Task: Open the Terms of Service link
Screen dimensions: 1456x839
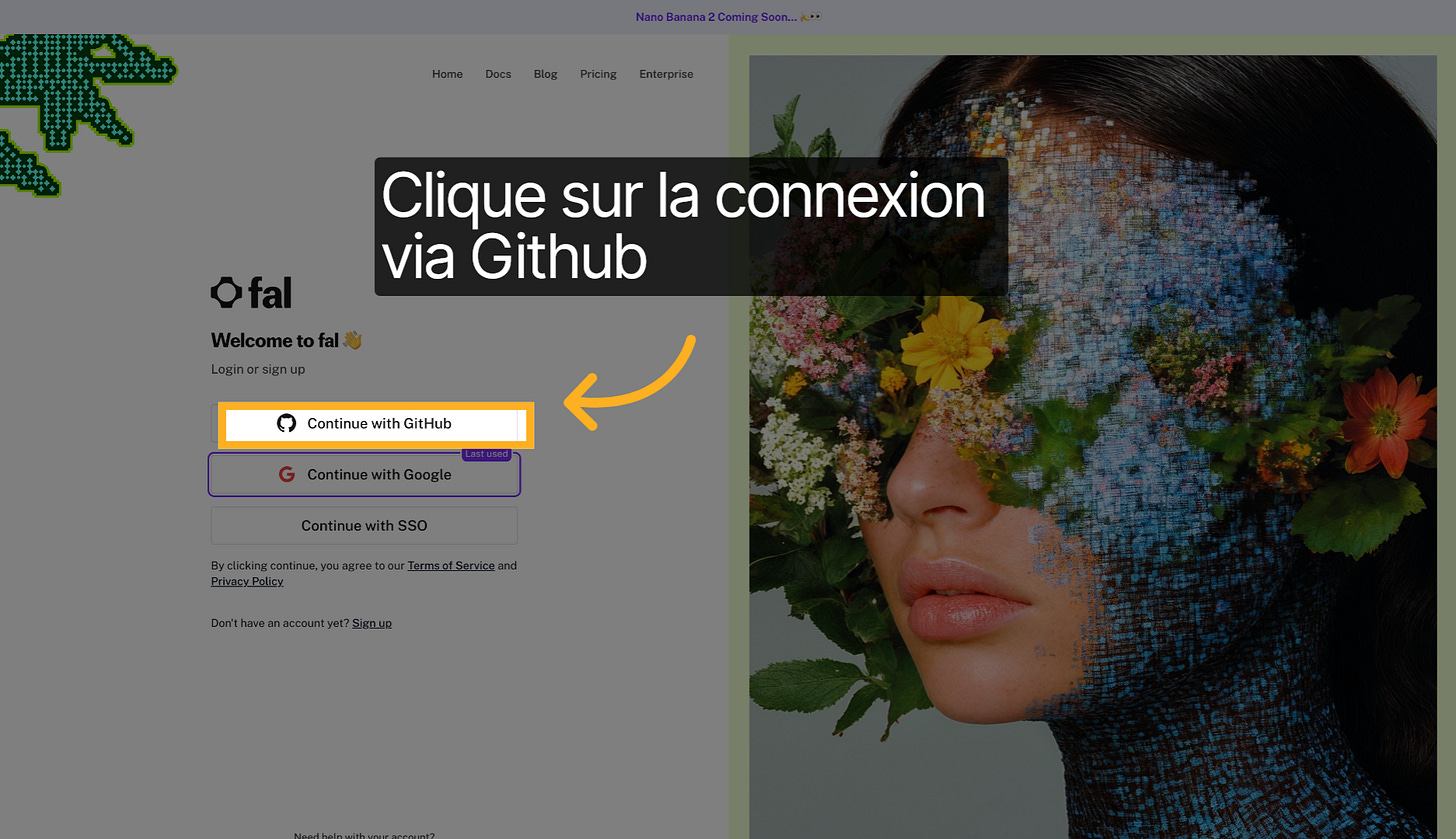Action: pyautogui.click(x=450, y=565)
